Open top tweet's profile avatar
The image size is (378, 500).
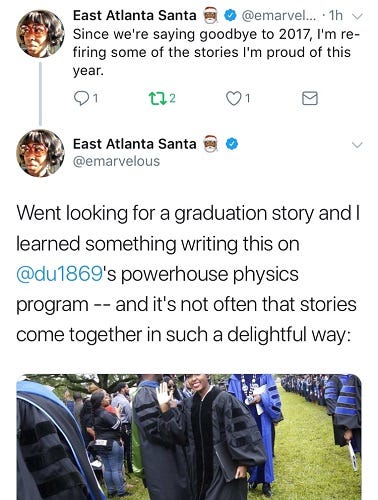pos(40,33)
